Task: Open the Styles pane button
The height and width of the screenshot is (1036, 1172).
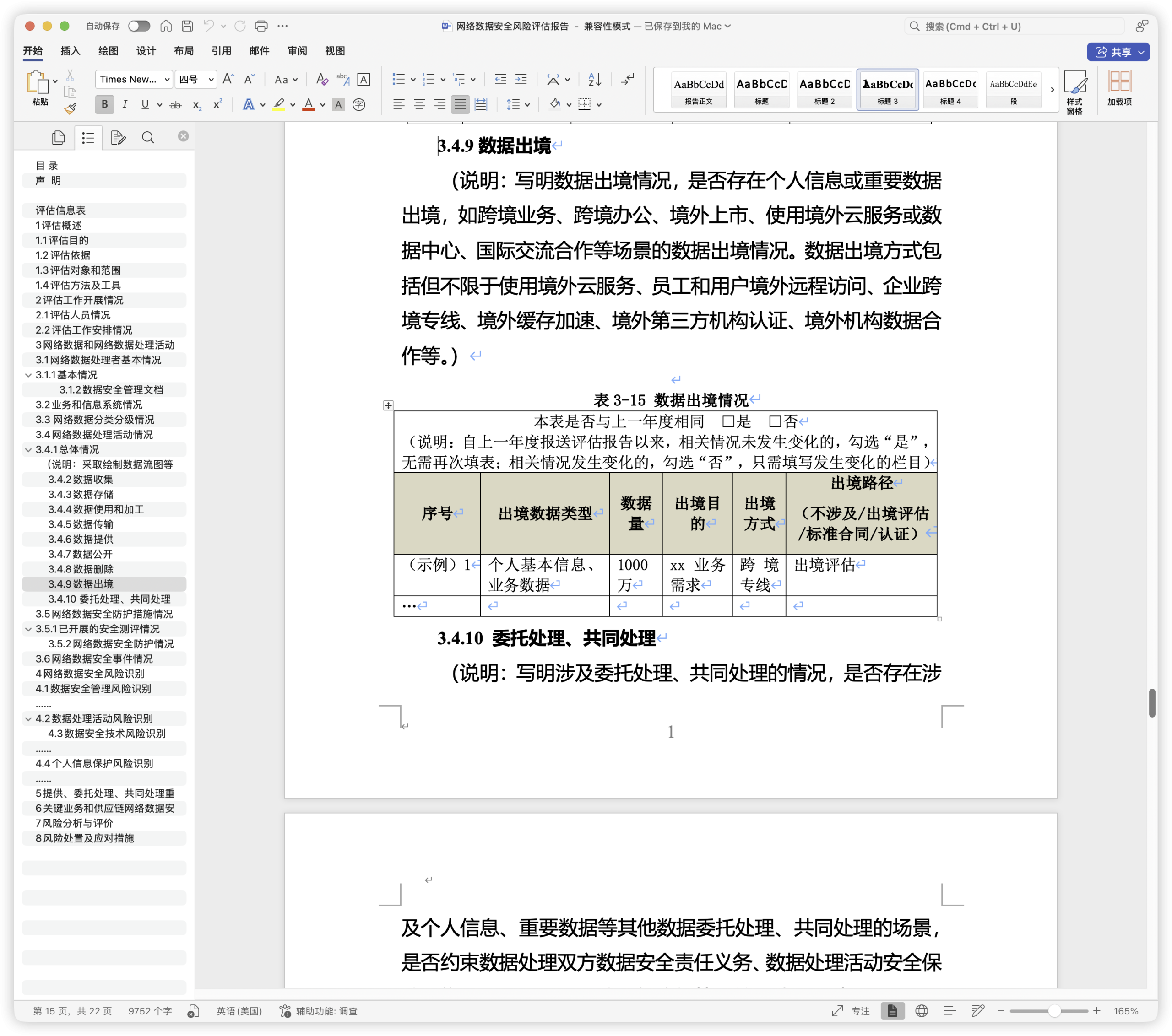Action: coord(1074,92)
